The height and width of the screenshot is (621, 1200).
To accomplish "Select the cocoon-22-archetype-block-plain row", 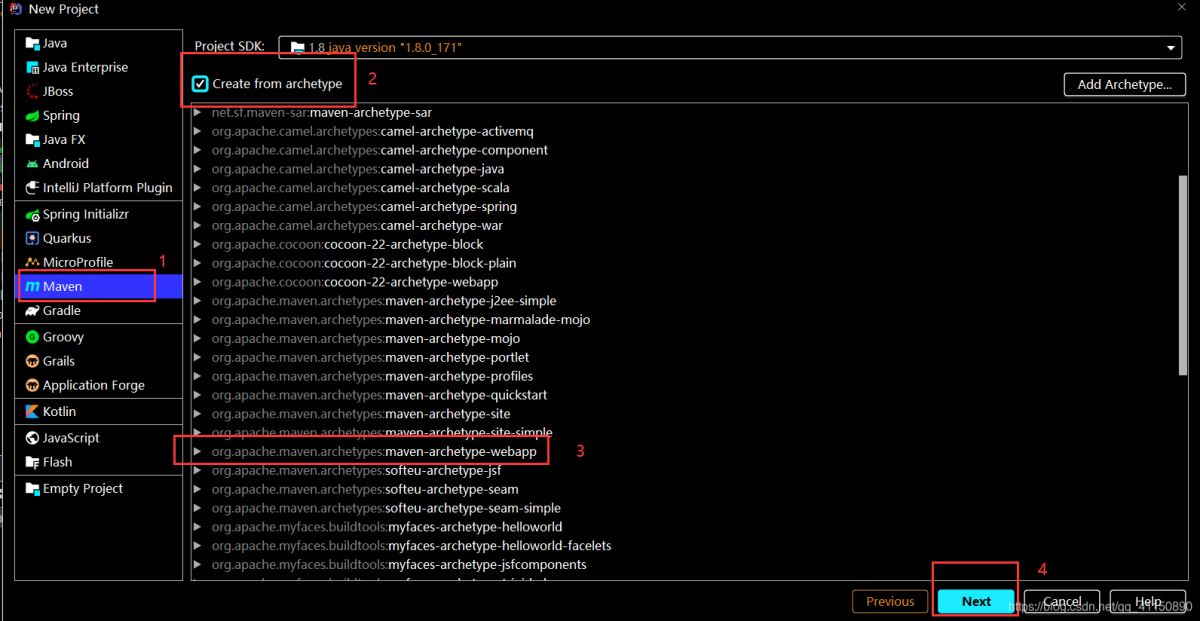I will [x=686, y=263].
